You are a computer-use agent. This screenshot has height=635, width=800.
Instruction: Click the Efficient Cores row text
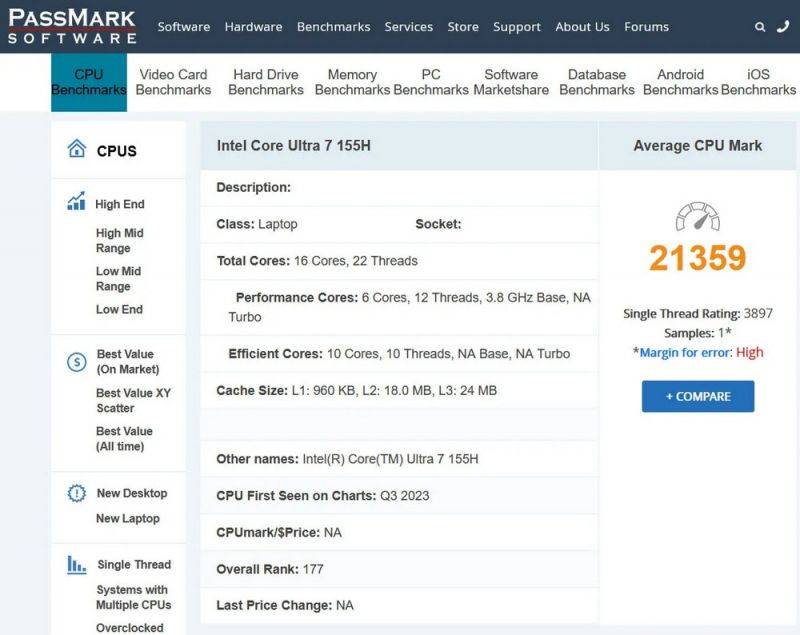pos(399,353)
